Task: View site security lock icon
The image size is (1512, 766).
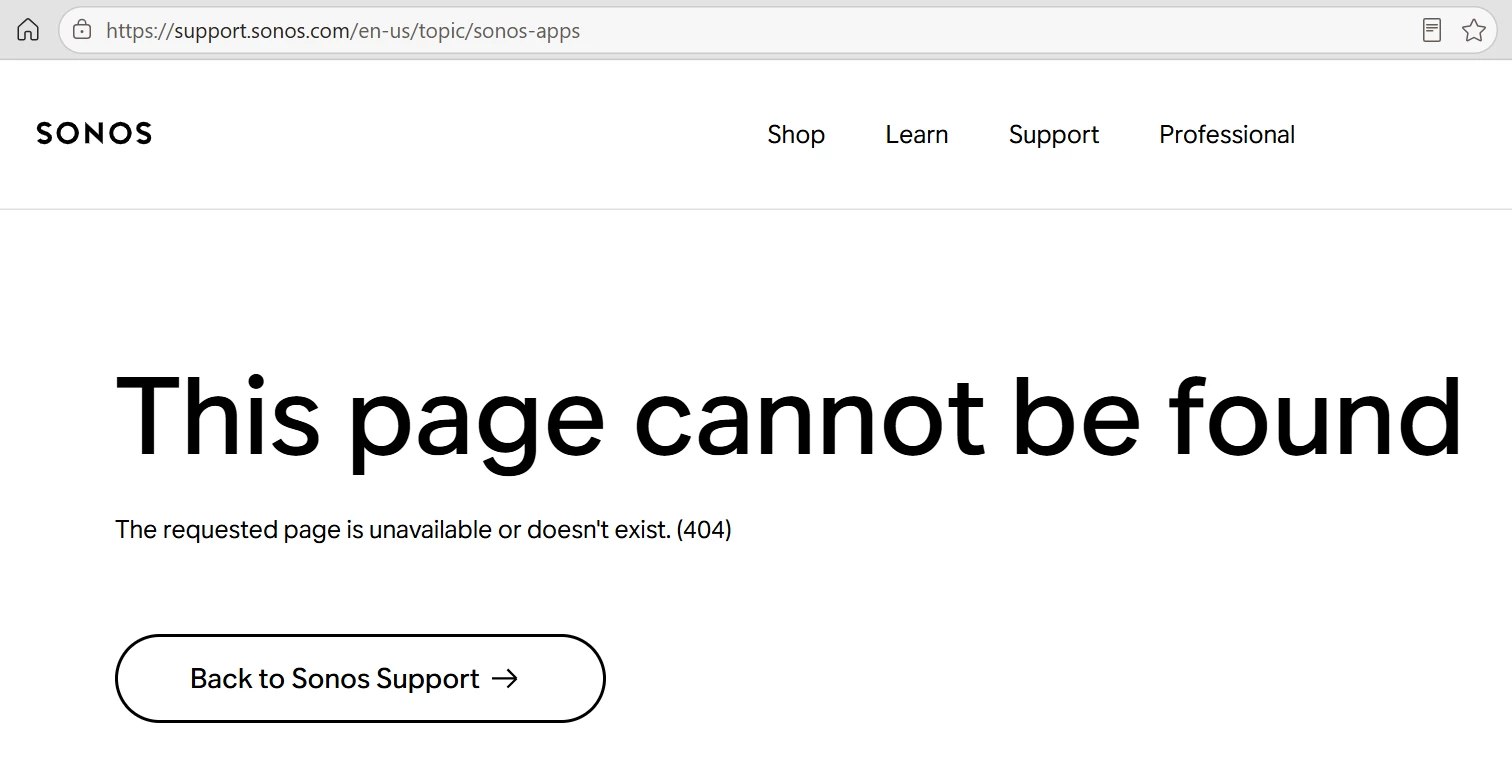Action: point(82,30)
